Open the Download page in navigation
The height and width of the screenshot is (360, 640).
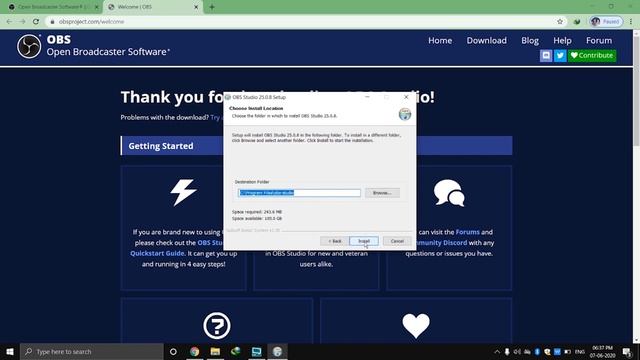(x=487, y=40)
